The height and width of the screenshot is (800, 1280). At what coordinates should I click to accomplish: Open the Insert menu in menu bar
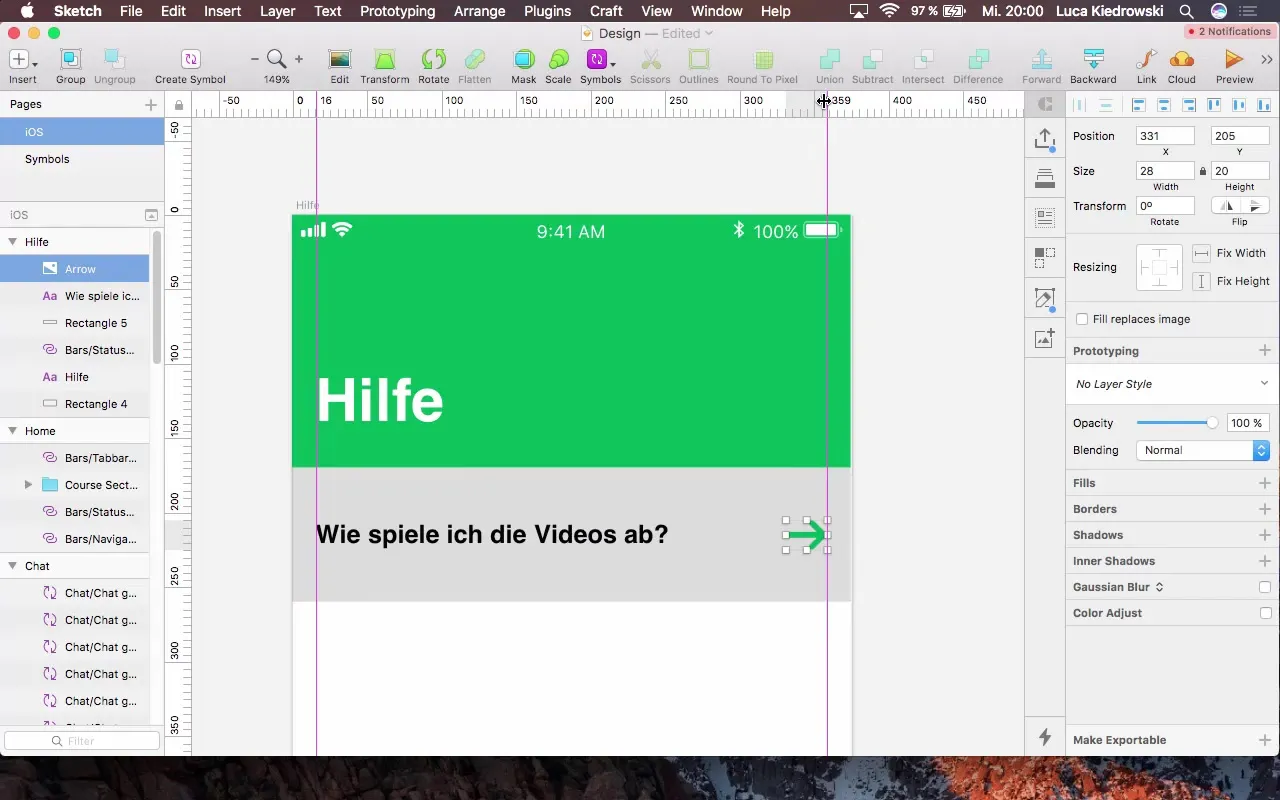[x=222, y=11]
